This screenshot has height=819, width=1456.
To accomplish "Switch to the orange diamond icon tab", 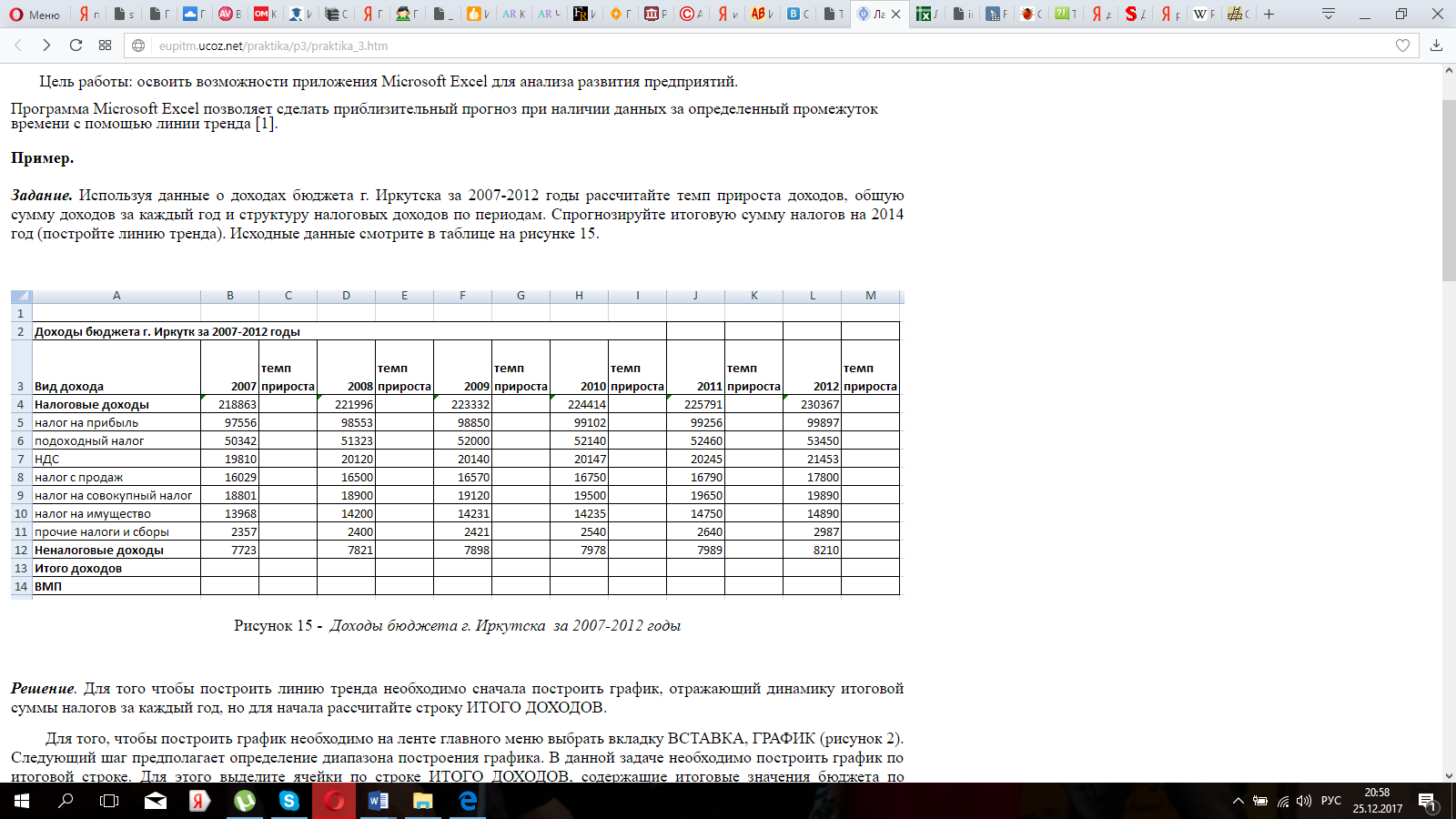I will [x=619, y=14].
